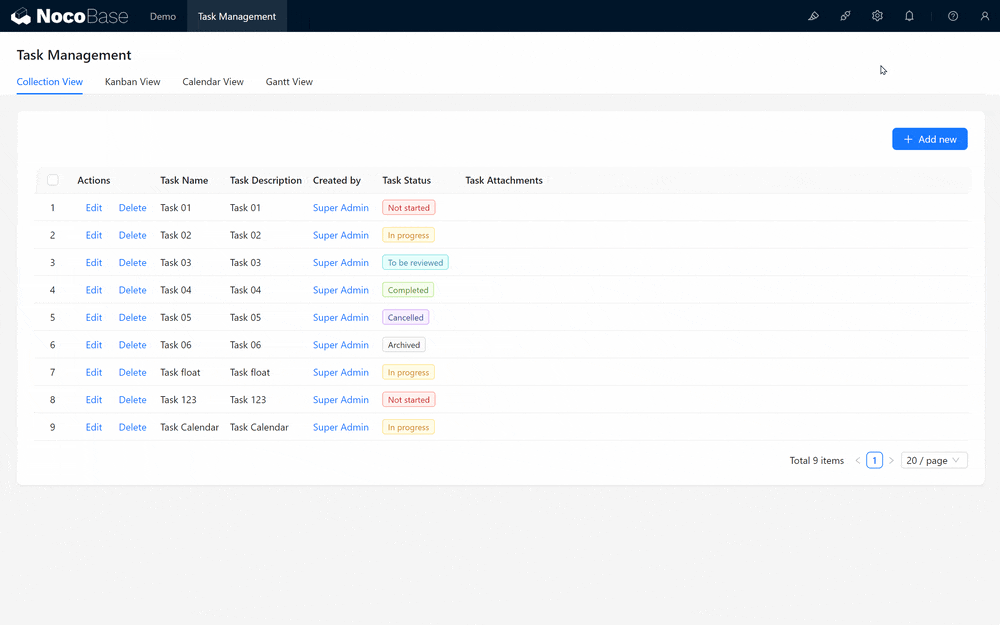This screenshot has height=625, width=1000.
Task: Click the NocoBase logo
Action: pyautogui.click(x=70, y=16)
